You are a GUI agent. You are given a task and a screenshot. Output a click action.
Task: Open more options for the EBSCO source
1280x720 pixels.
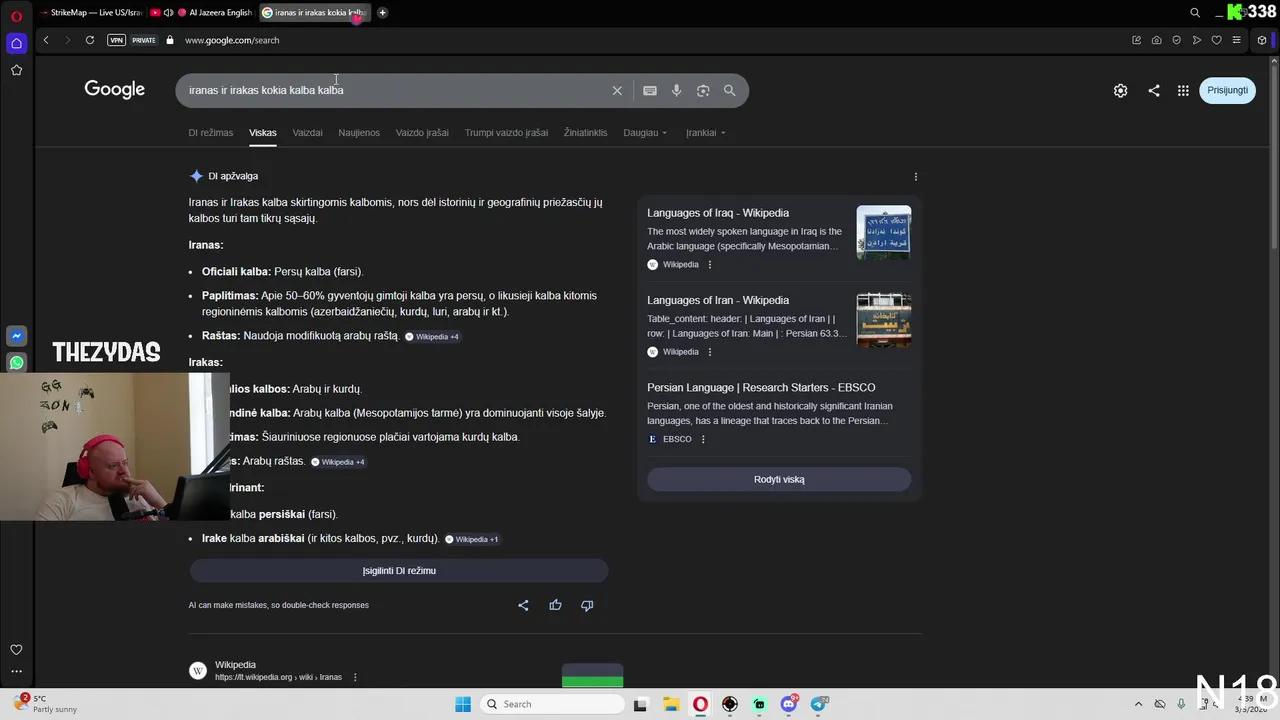(703, 439)
